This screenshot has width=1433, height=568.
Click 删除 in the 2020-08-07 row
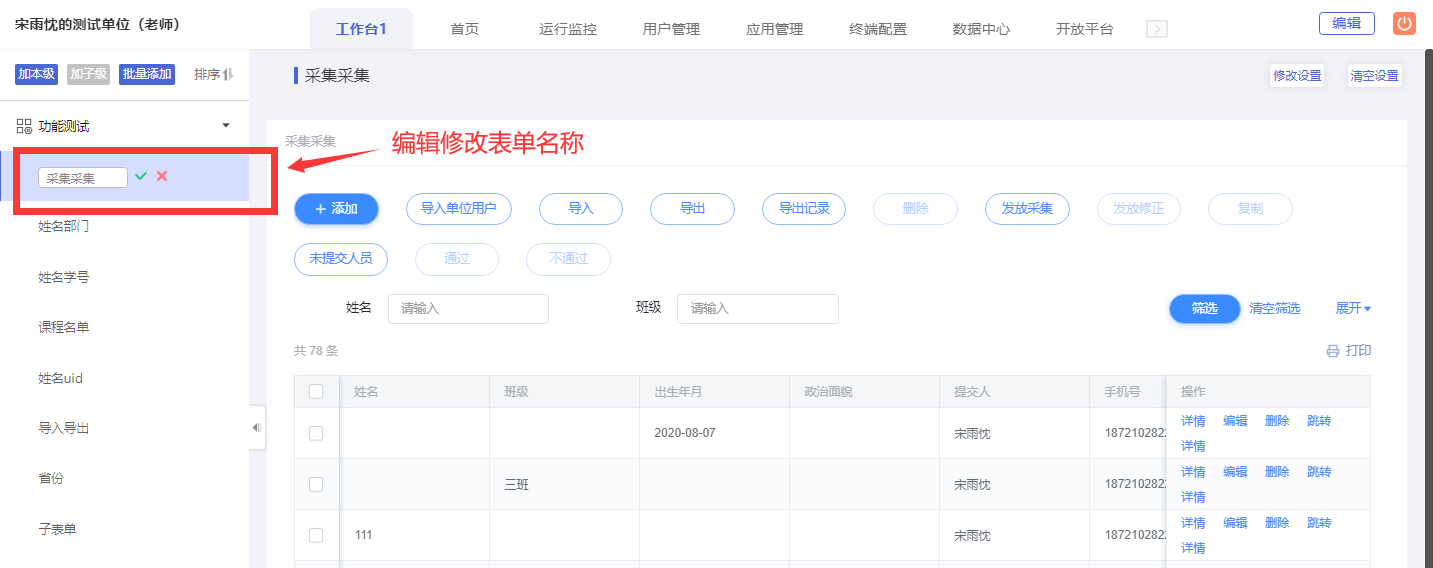click(1277, 421)
